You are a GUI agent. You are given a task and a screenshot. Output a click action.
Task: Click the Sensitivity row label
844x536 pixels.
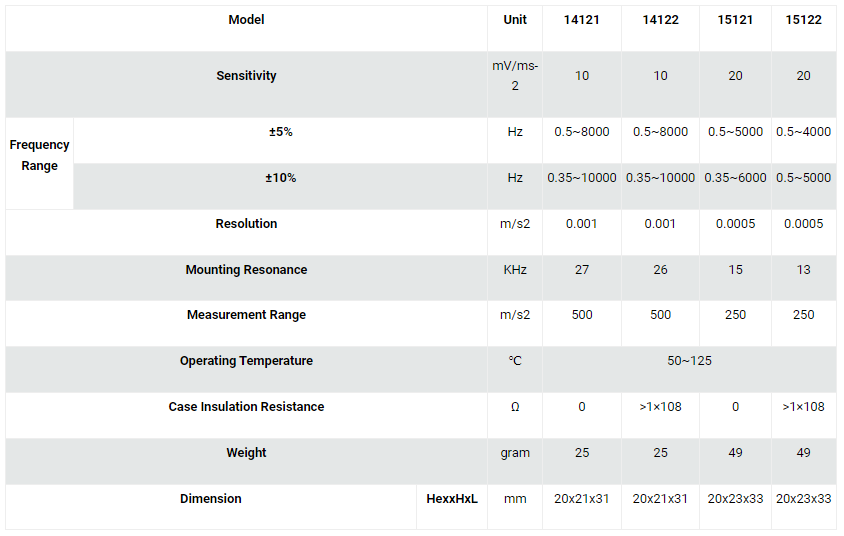(x=246, y=76)
